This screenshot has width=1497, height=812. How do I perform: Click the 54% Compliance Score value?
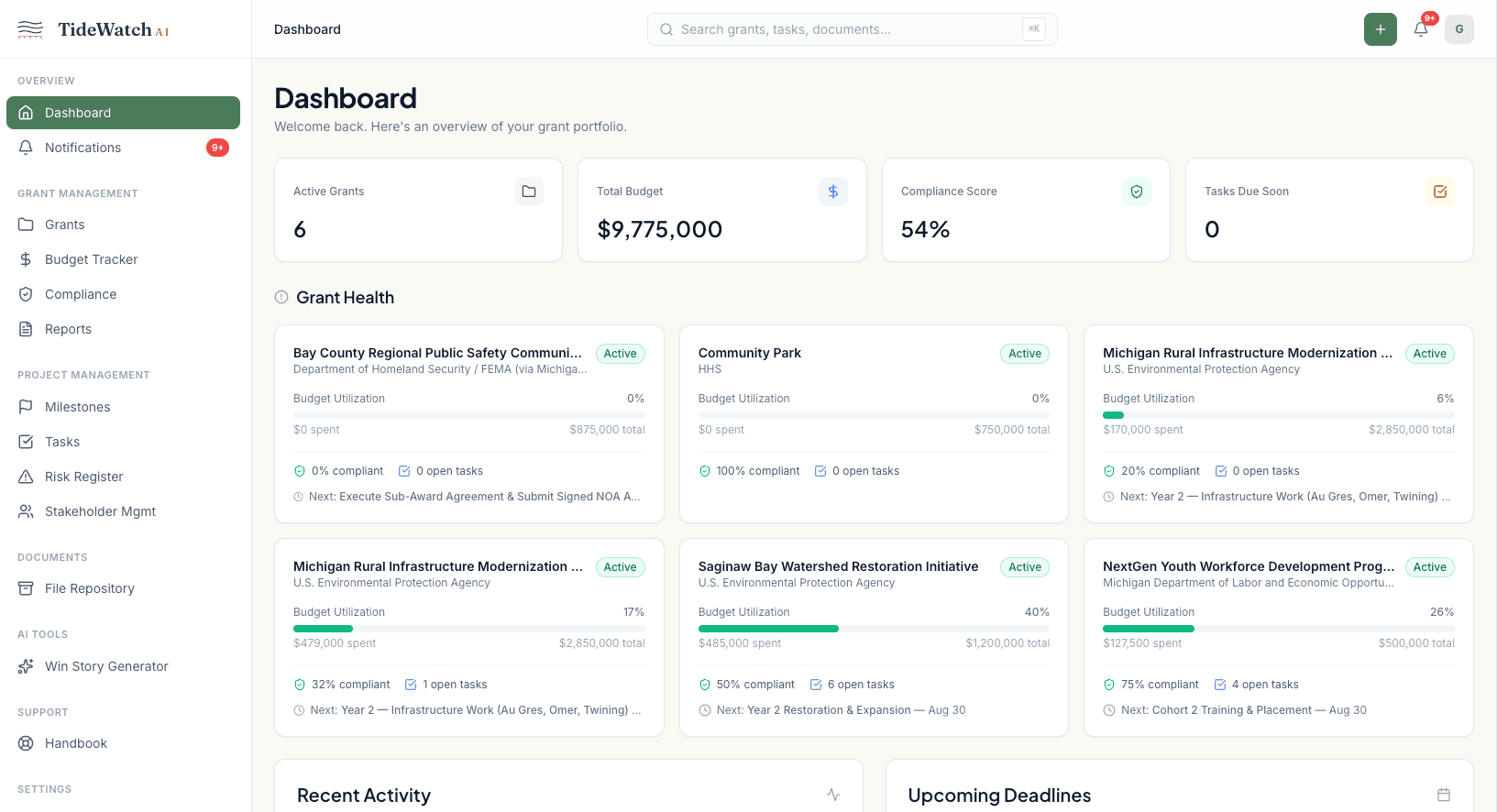926,229
